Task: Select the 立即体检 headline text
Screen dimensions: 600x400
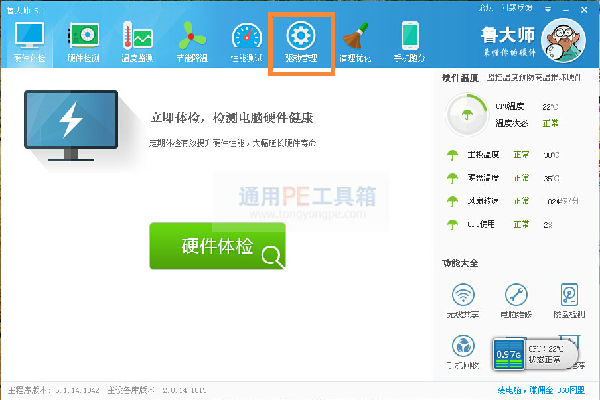Action: coord(232,118)
